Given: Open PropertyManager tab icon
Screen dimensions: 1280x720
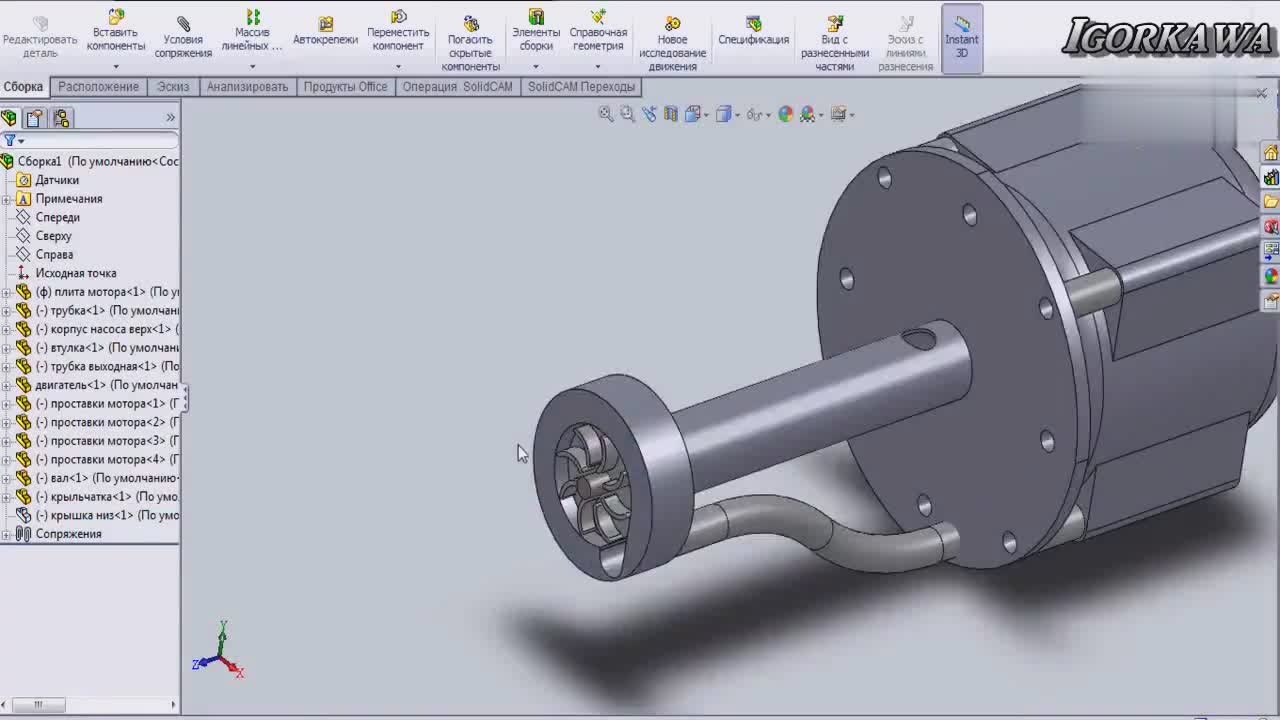Looking at the screenshot, I should point(35,118).
